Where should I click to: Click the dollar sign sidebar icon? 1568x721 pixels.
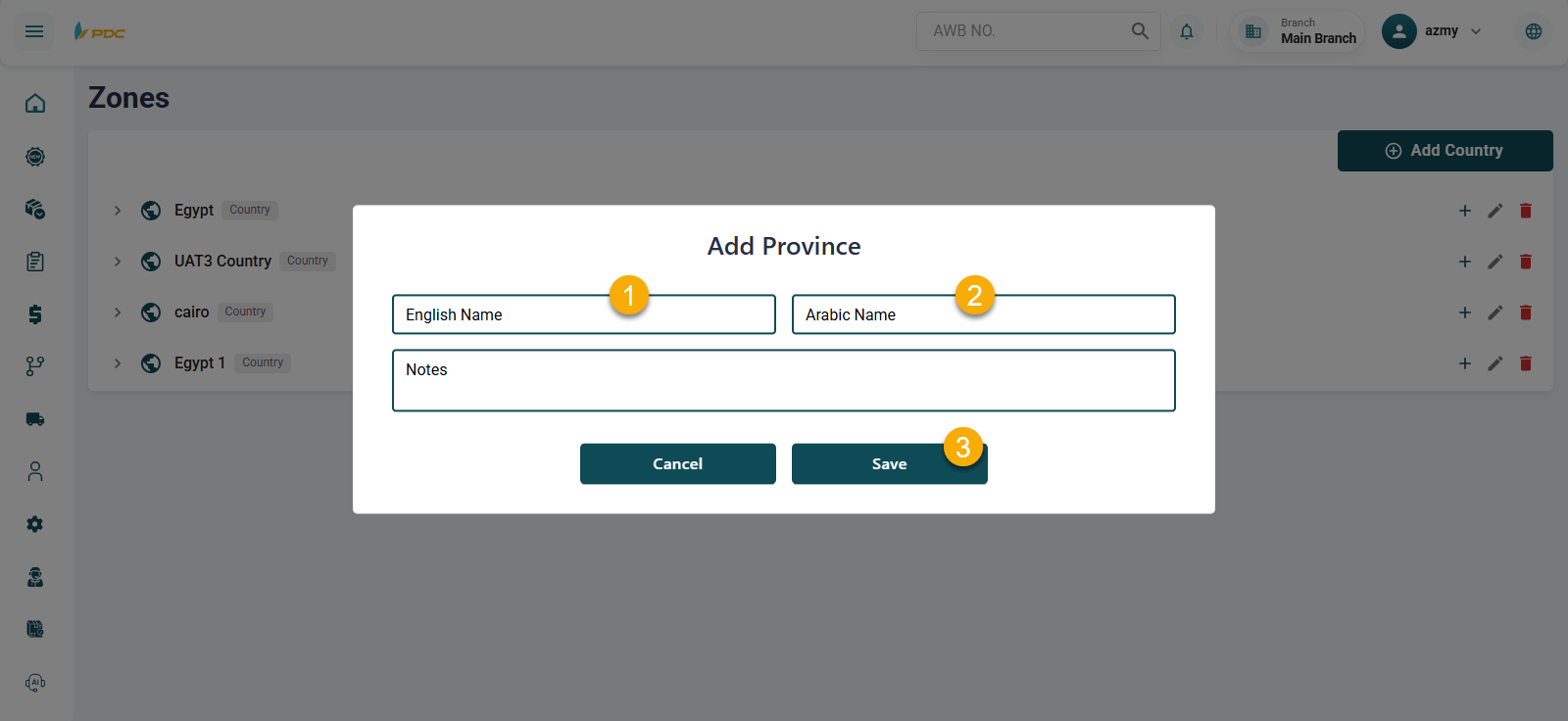pyautogui.click(x=35, y=314)
